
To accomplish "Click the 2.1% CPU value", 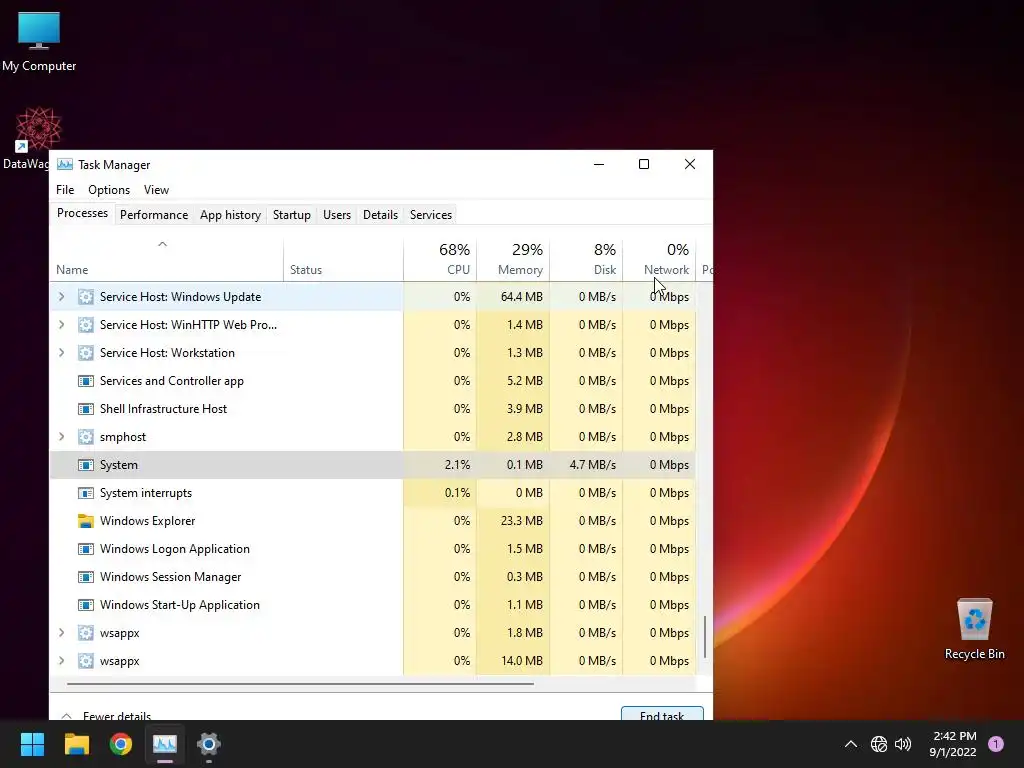I will [x=457, y=465].
